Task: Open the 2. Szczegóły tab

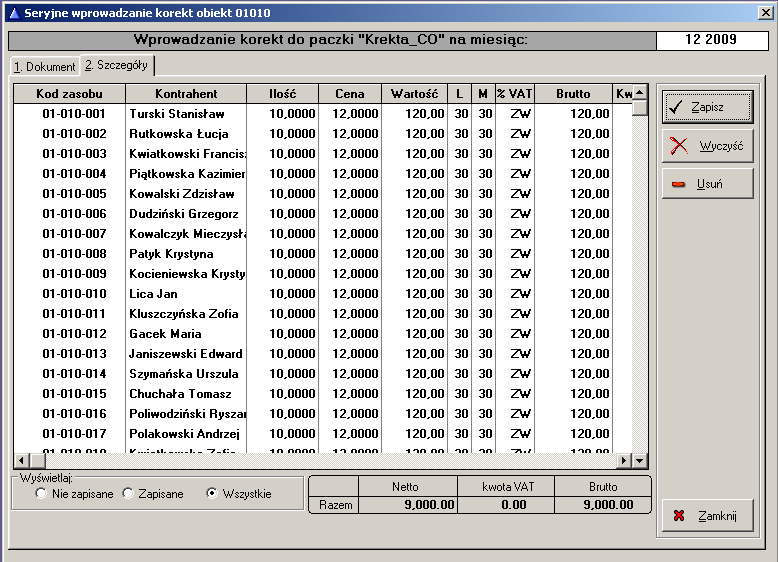Action: tap(117, 65)
